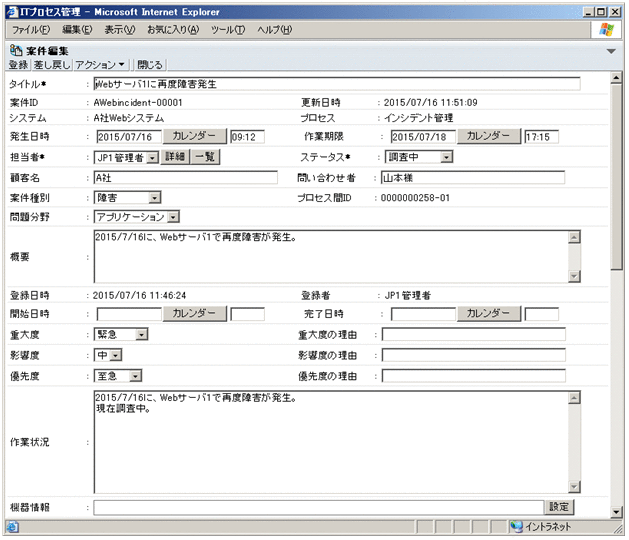Click the 優先度の理由 input field
Image resolution: width=629 pixels, height=540 pixels.
[x=474, y=376]
